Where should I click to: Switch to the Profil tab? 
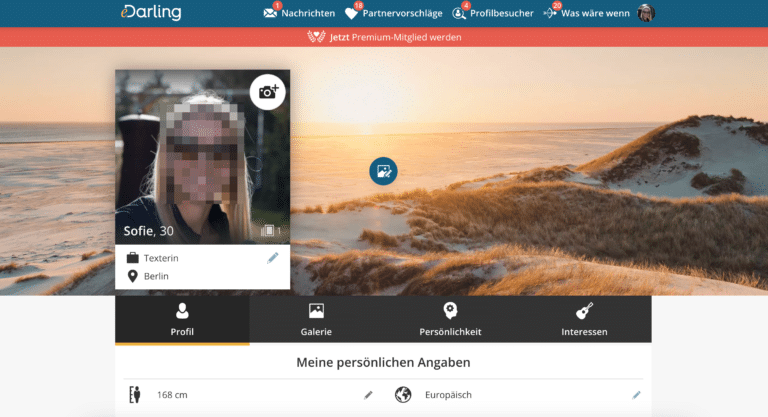pyautogui.click(x=182, y=320)
